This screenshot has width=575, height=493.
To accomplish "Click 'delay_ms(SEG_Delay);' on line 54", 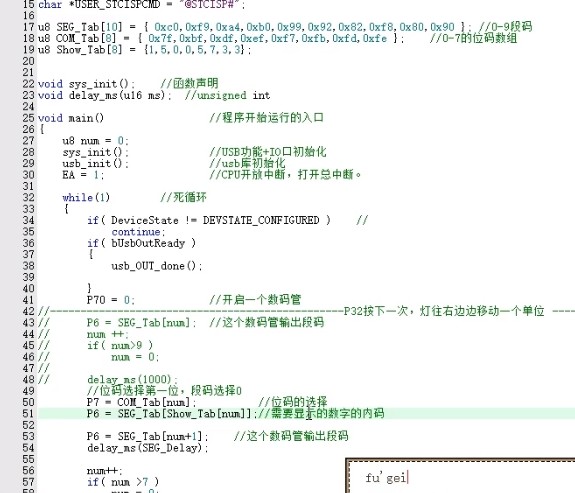I will [148, 448].
